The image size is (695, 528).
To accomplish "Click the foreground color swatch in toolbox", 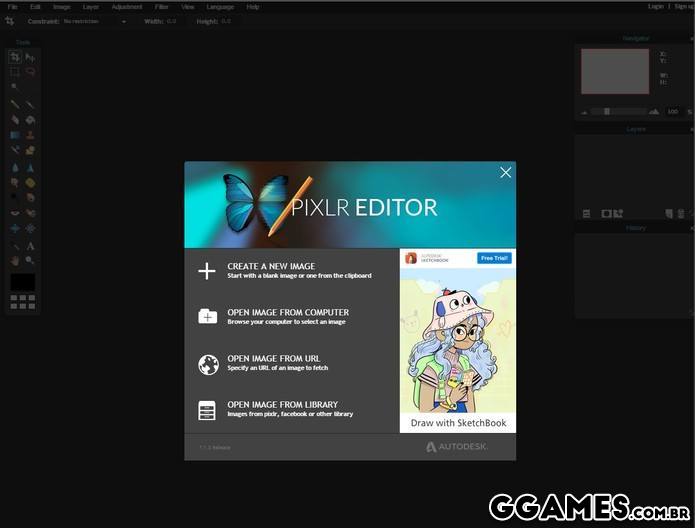I will (x=22, y=283).
